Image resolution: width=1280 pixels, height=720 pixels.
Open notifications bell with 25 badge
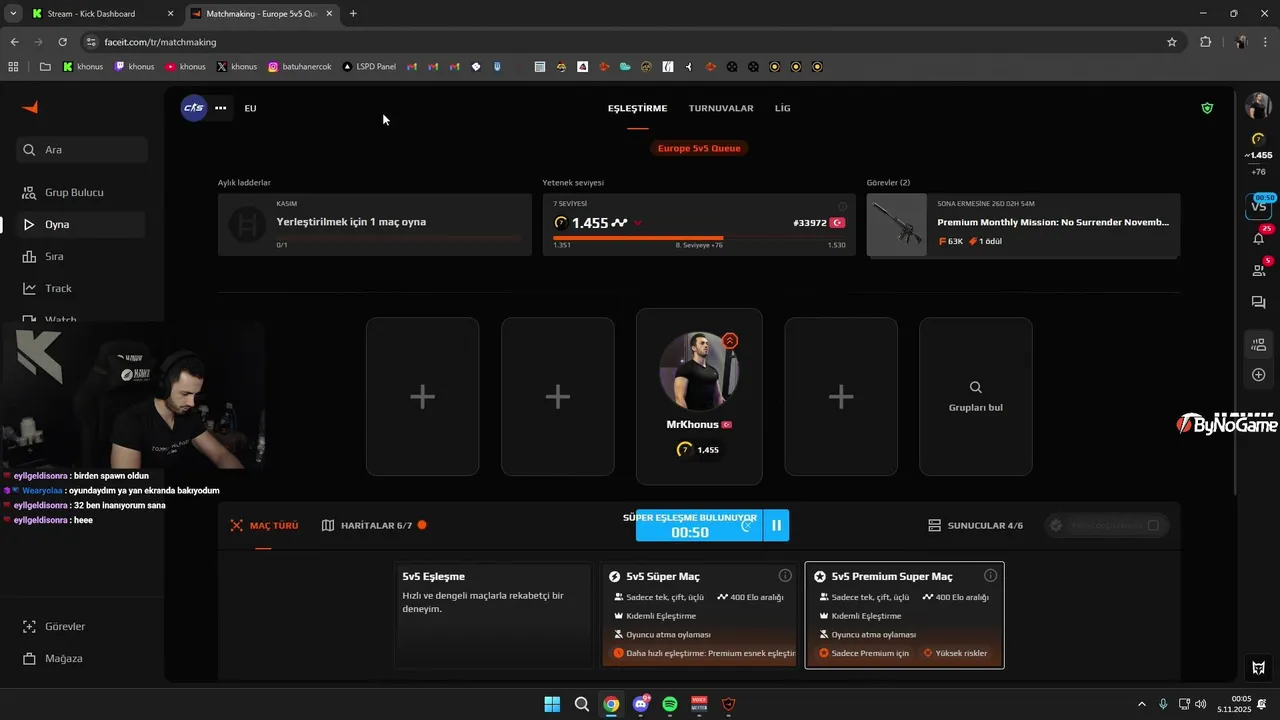tap(1259, 238)
